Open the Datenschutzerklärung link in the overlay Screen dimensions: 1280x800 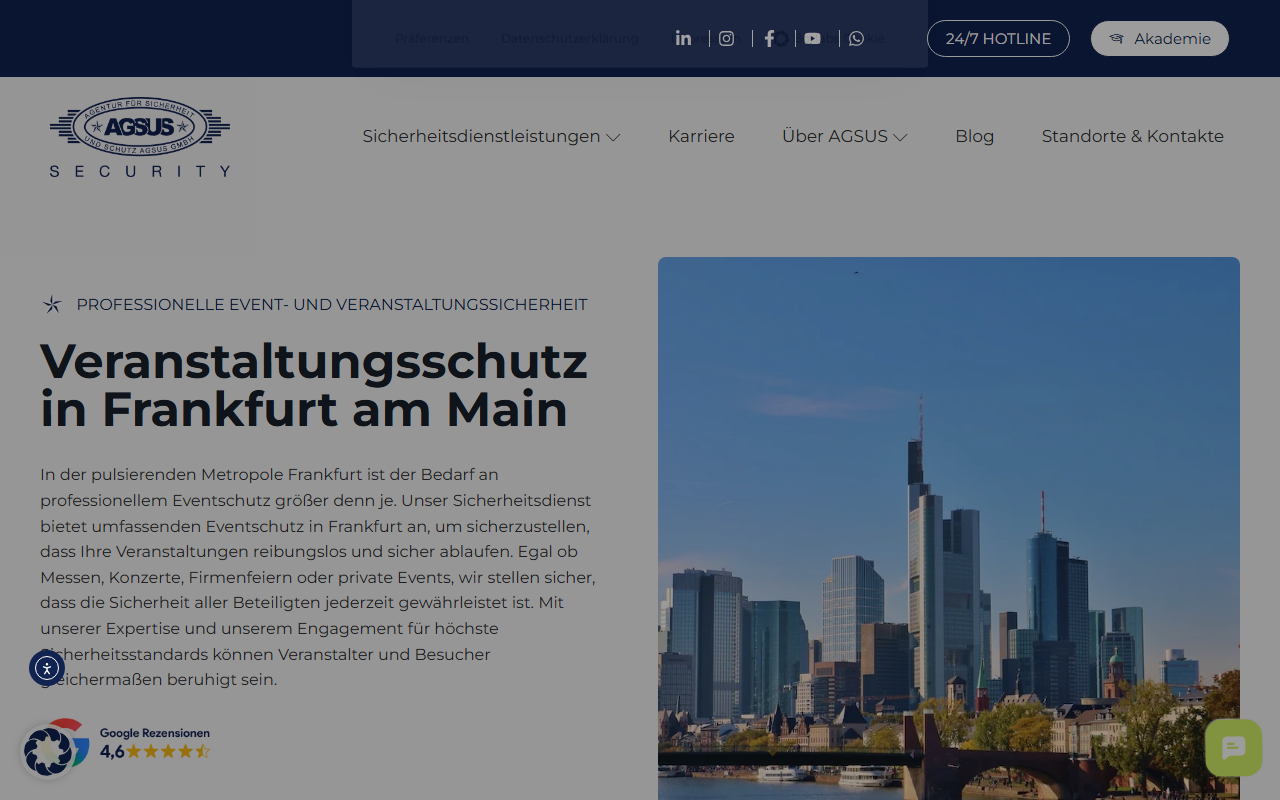(x=570, y=39)
